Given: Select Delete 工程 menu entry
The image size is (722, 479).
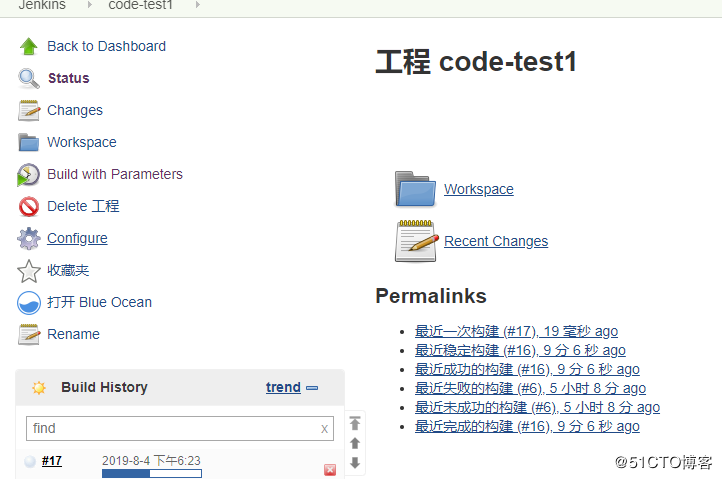Looking at the screenshot, I should [x=83, y=206].
